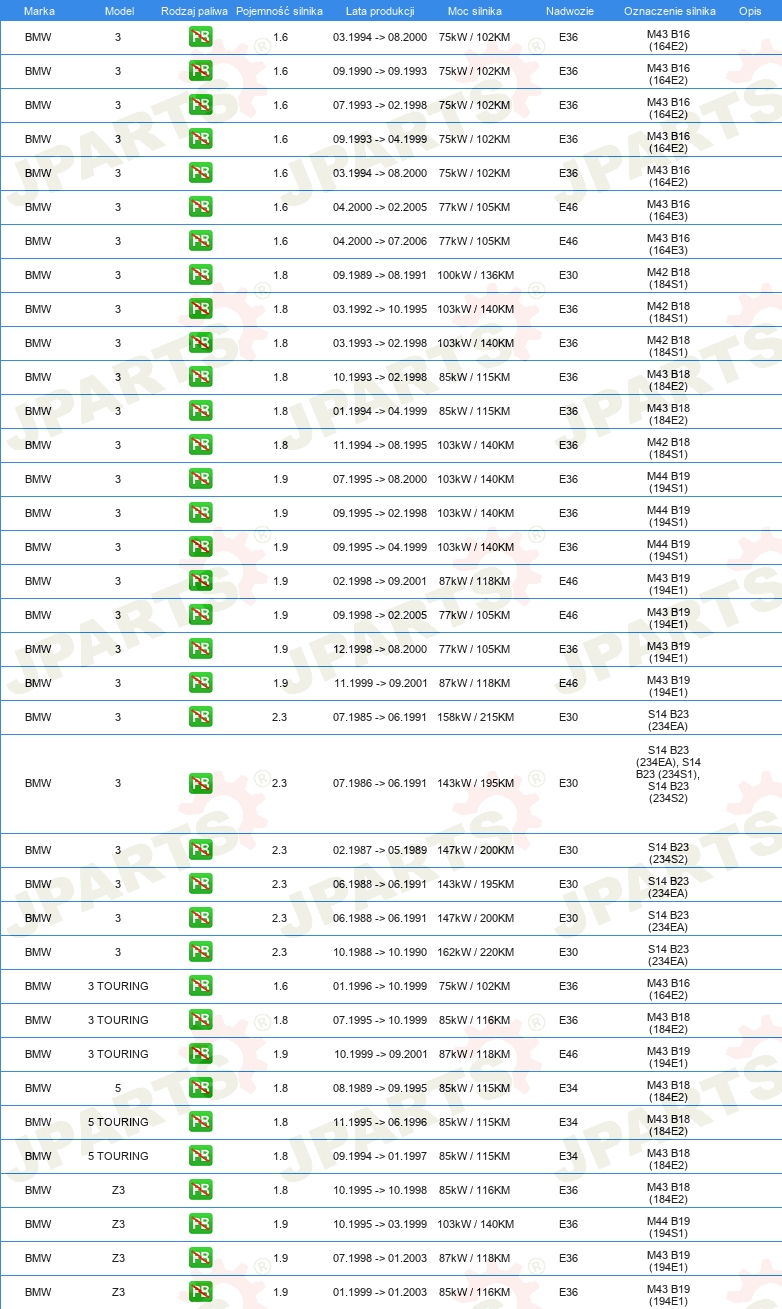Click the Oznaczenie silnika column header
Screen dimensions: 782x1309
tap(669, 11)
